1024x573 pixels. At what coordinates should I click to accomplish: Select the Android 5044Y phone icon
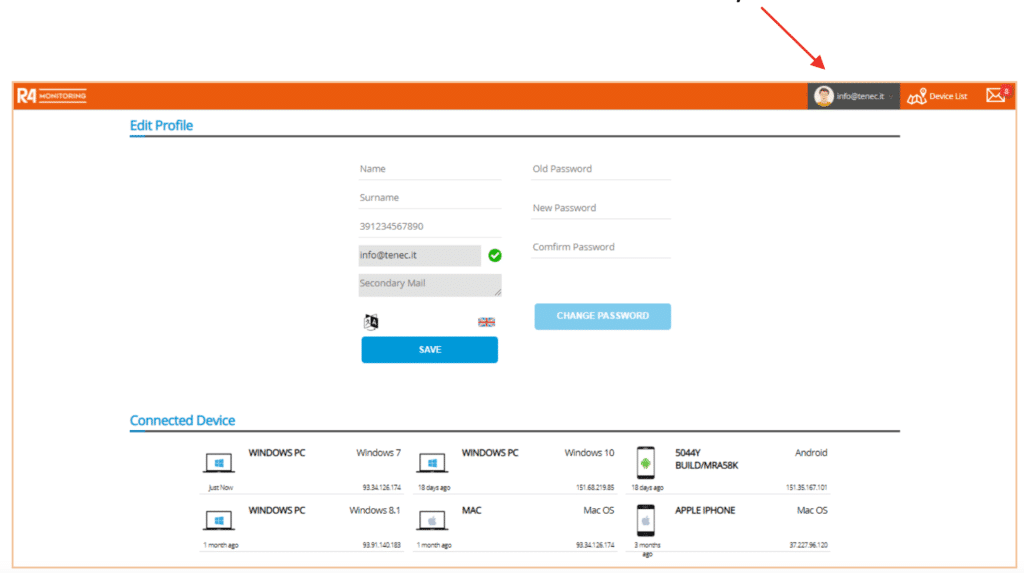coord(646,463)
